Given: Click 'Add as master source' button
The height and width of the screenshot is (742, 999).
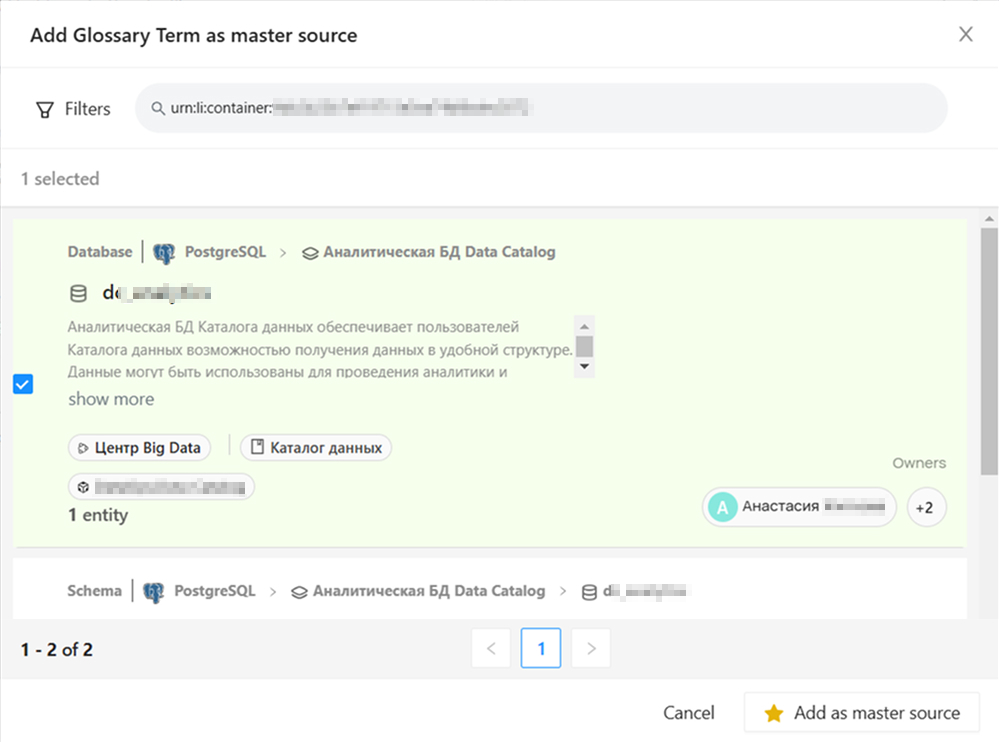Looking at the screenshot, I should click(x=861, y=713).
